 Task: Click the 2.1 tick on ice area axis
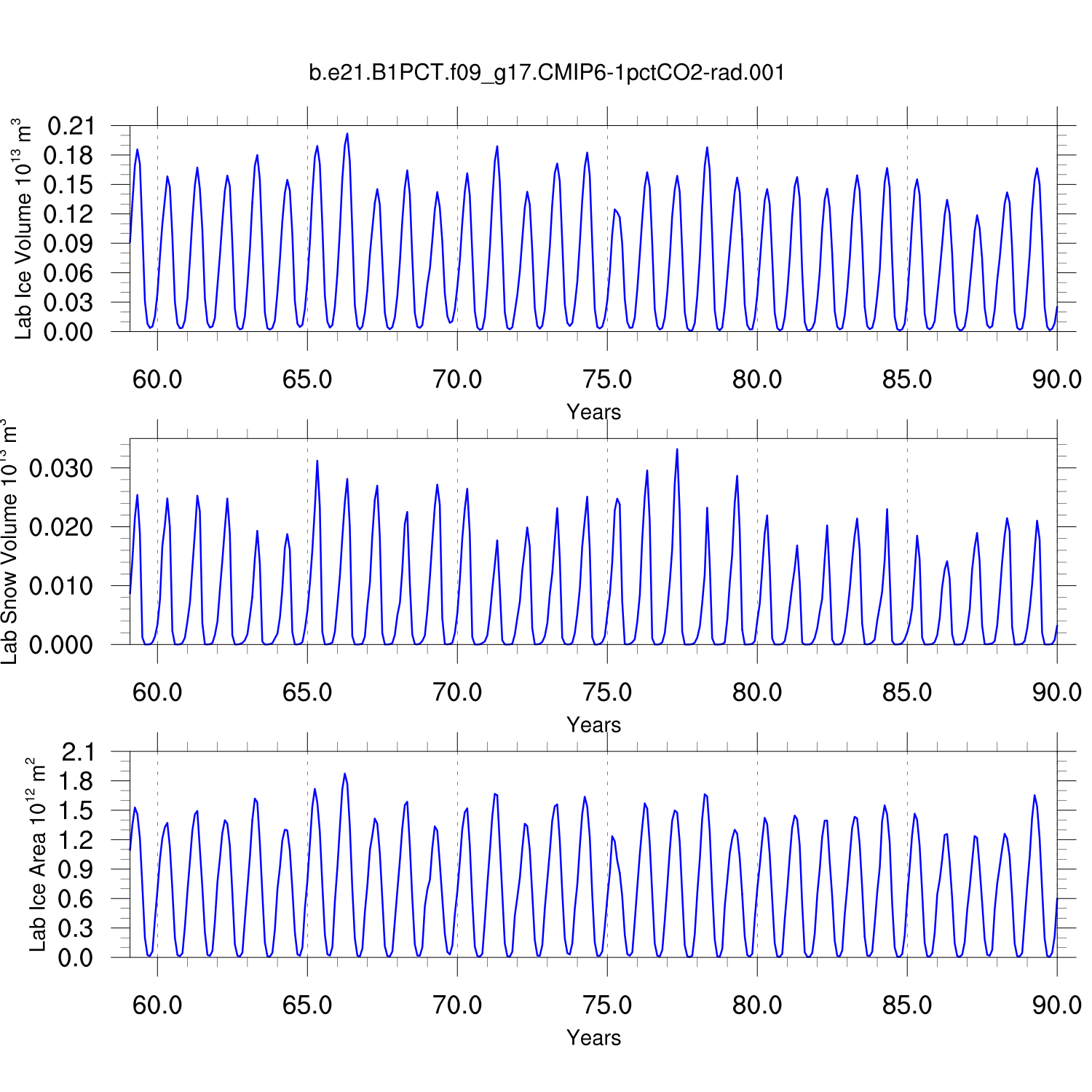click(x=77, y=752)
